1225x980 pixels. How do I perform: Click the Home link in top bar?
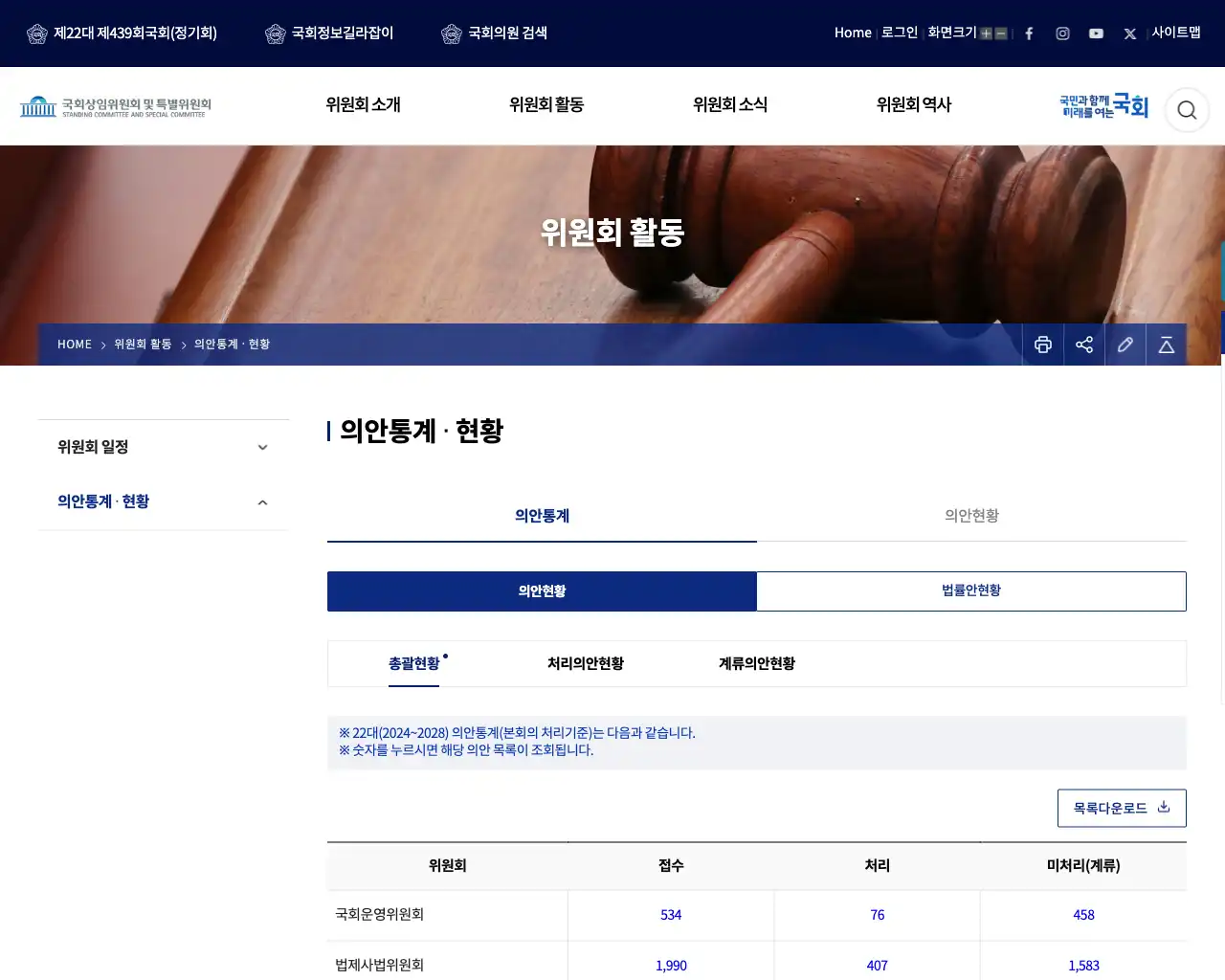(853, 33)
